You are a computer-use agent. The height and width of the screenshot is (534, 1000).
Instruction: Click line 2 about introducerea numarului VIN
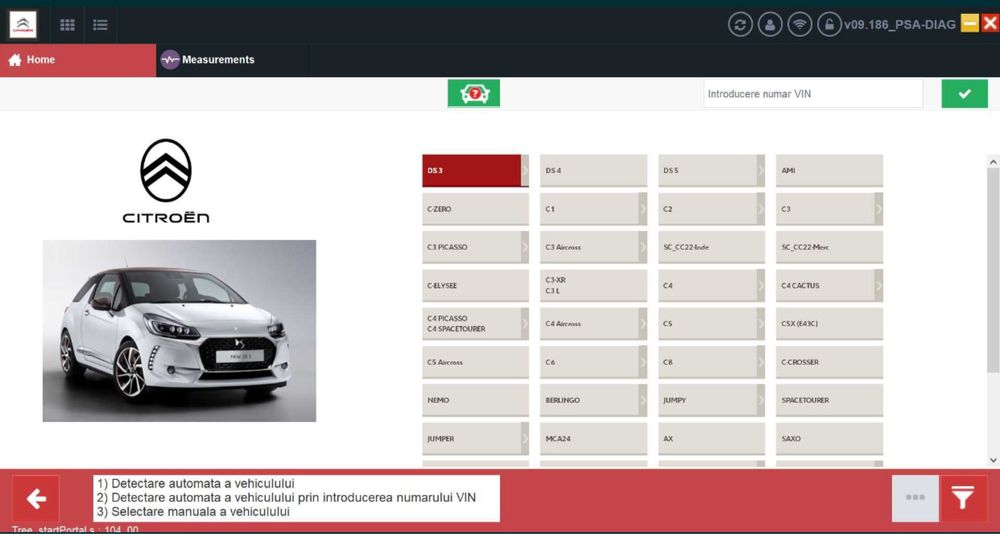pyautogui.click(x=286, y=498)
